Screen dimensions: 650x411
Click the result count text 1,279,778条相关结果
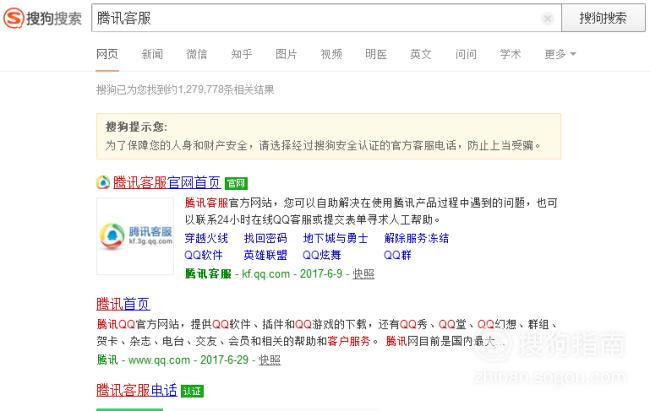226,90
